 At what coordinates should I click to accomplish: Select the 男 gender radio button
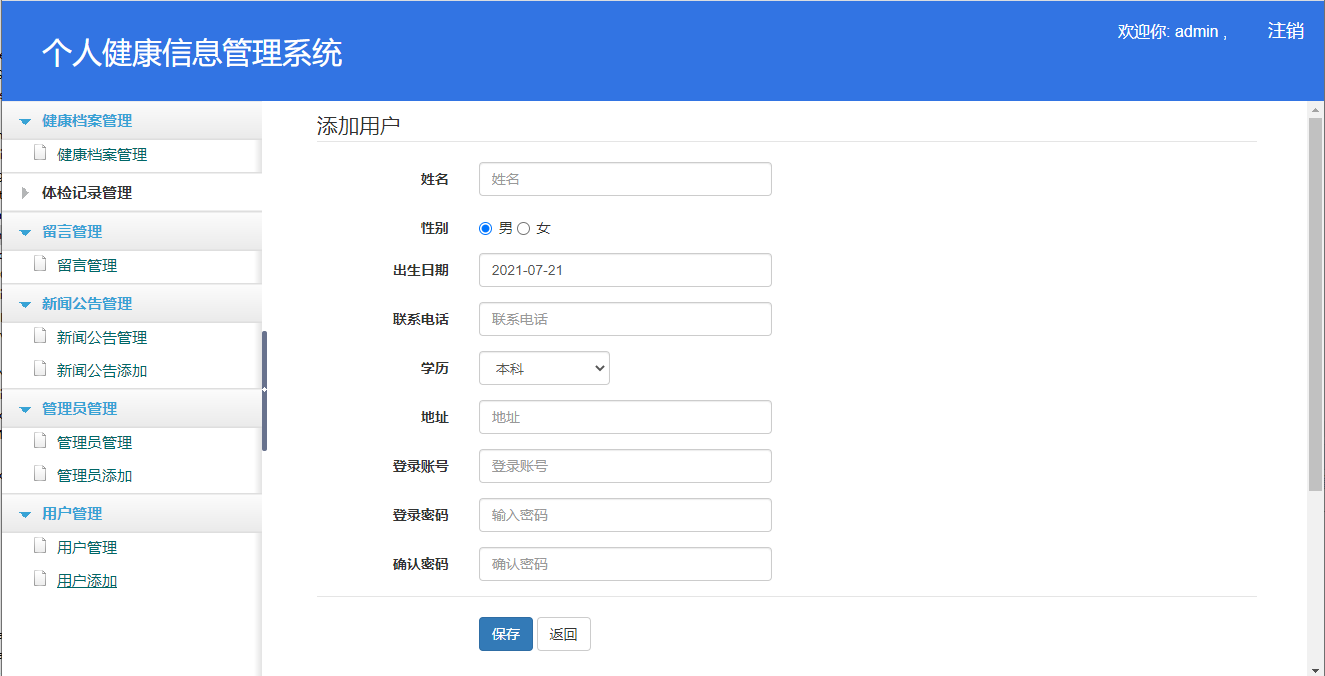click(486, 228)
